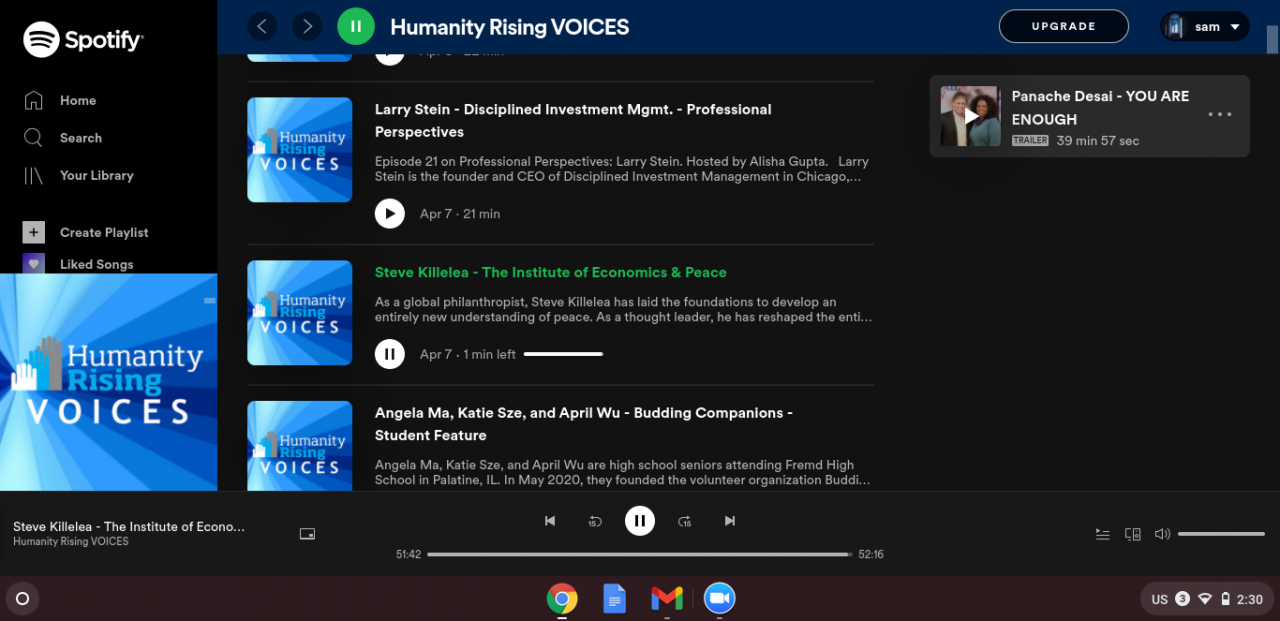Toggle picture-in-picture mini player
This screenshot has height=621, width=1280.
pyautogui.click(x=307, y=534)
